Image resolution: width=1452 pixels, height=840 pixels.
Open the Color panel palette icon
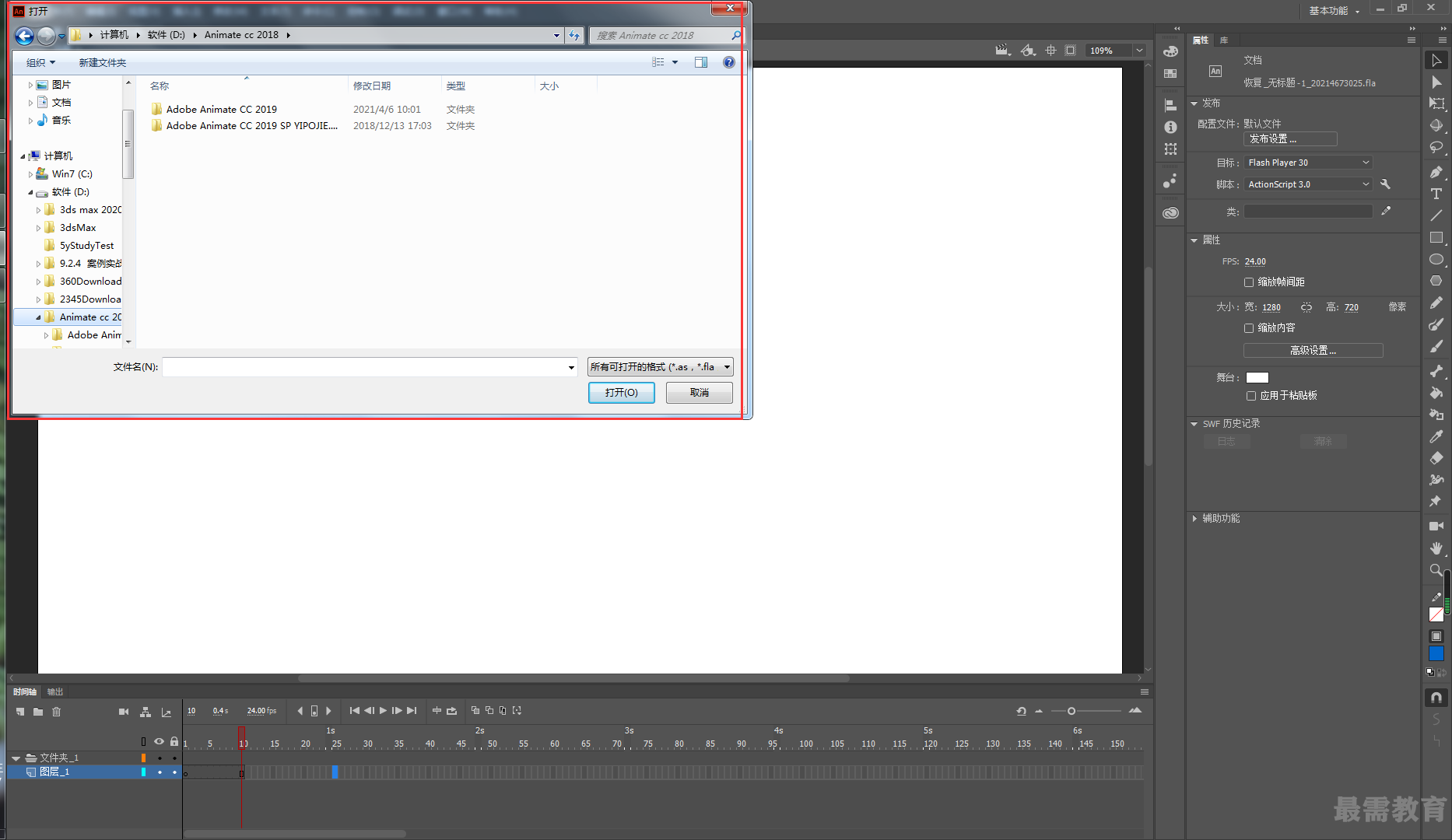click(x=1170, y=51)
